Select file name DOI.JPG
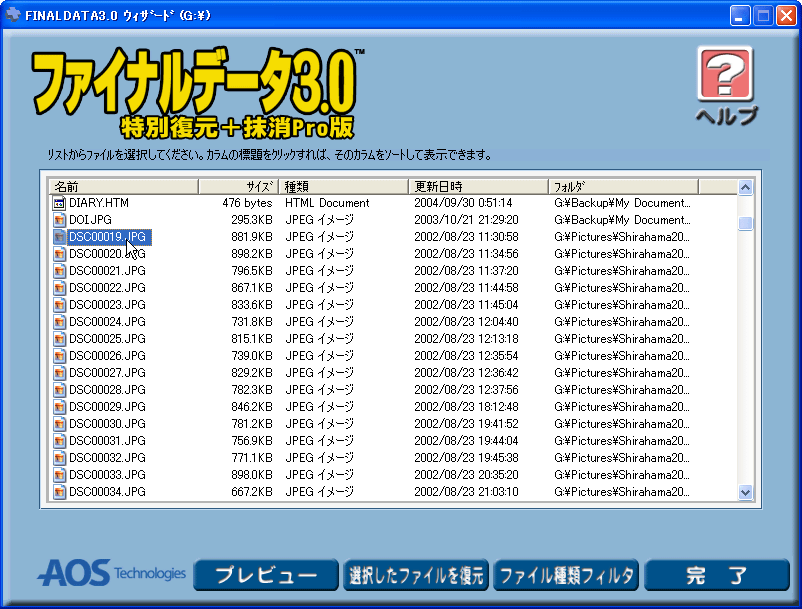 point(90,220)
